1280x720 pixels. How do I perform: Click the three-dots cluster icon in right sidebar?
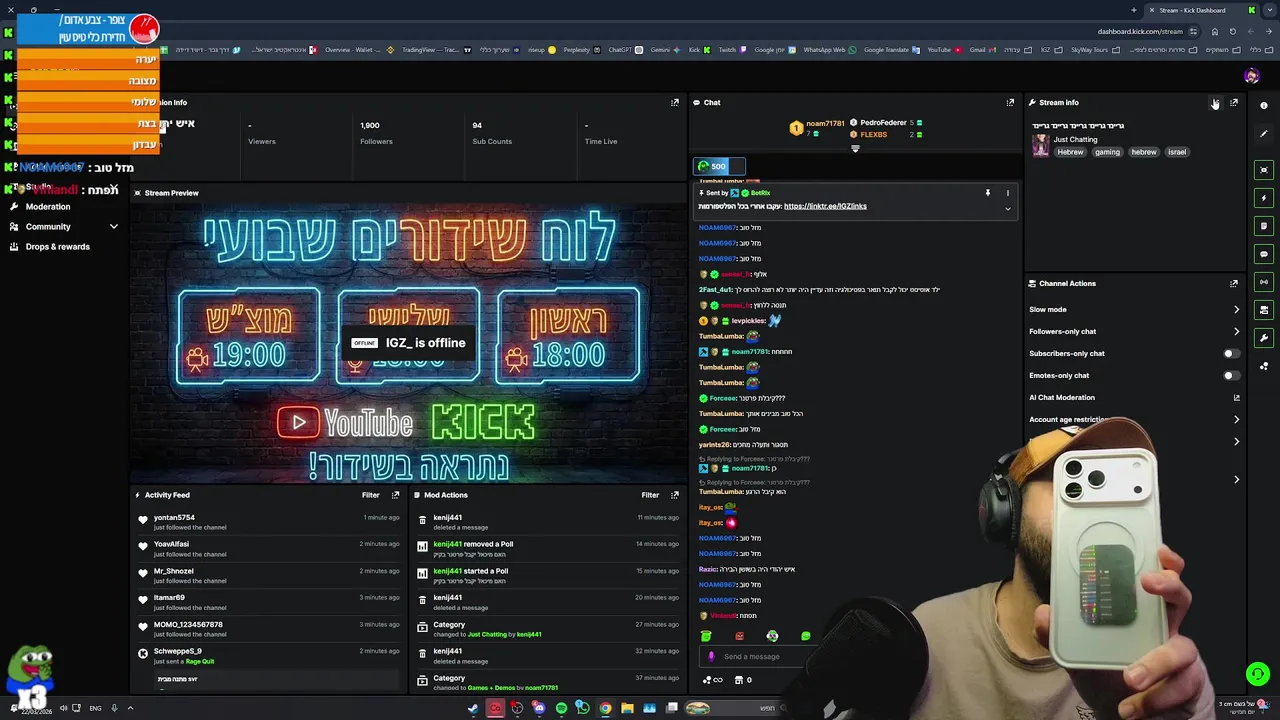[x=1264, y=366]
